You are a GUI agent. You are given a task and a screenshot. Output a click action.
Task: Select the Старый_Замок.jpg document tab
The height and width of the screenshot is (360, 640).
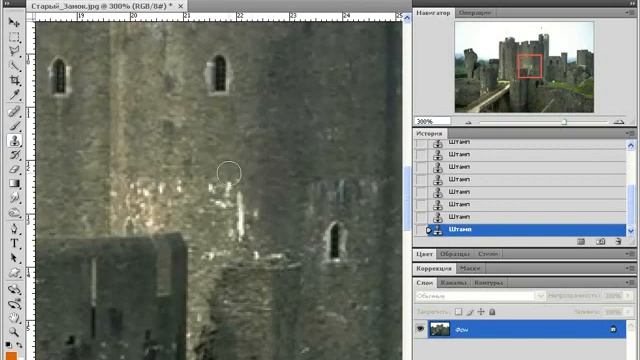click(102, 6)
